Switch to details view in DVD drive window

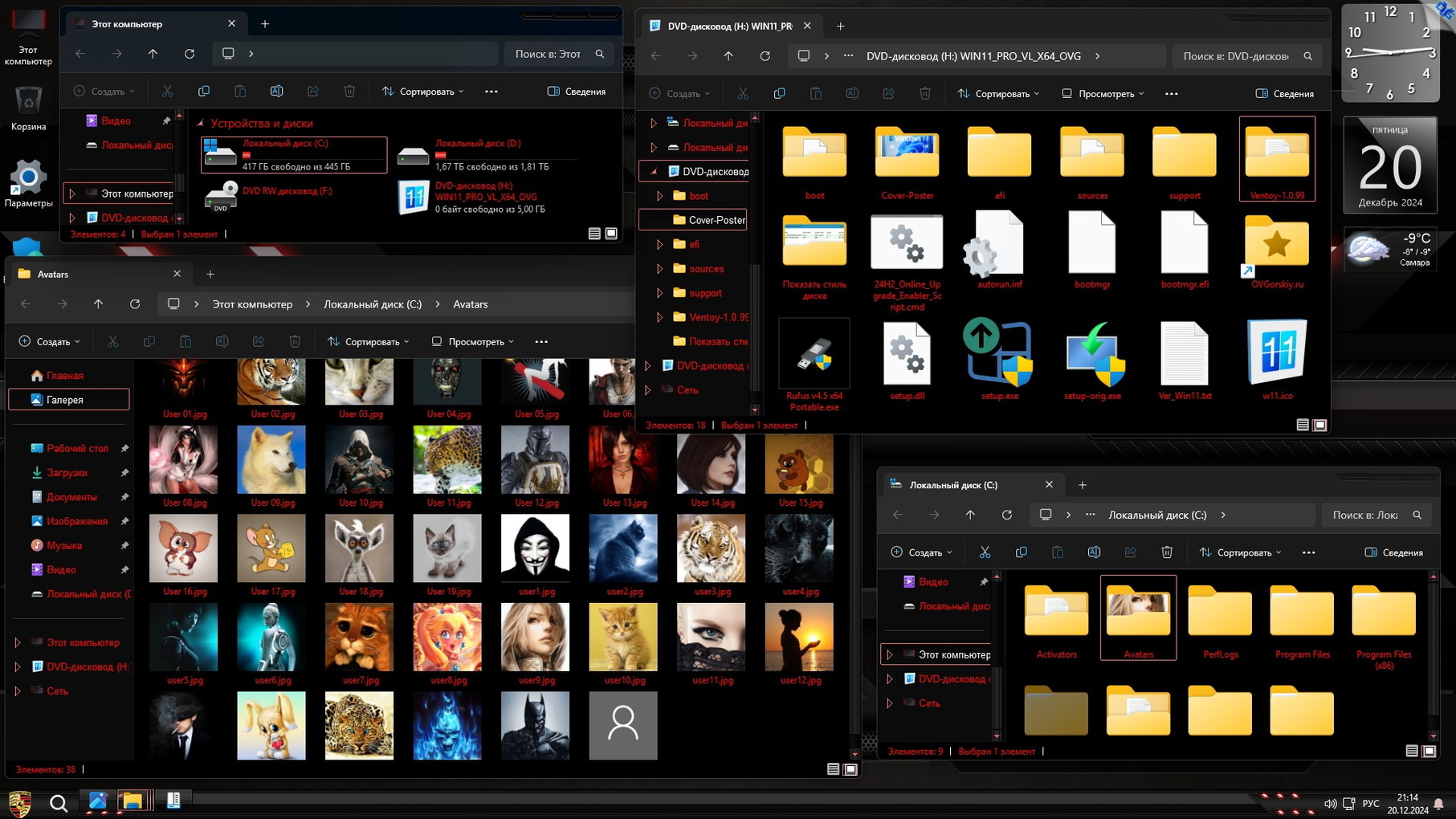coord(1303,425)
